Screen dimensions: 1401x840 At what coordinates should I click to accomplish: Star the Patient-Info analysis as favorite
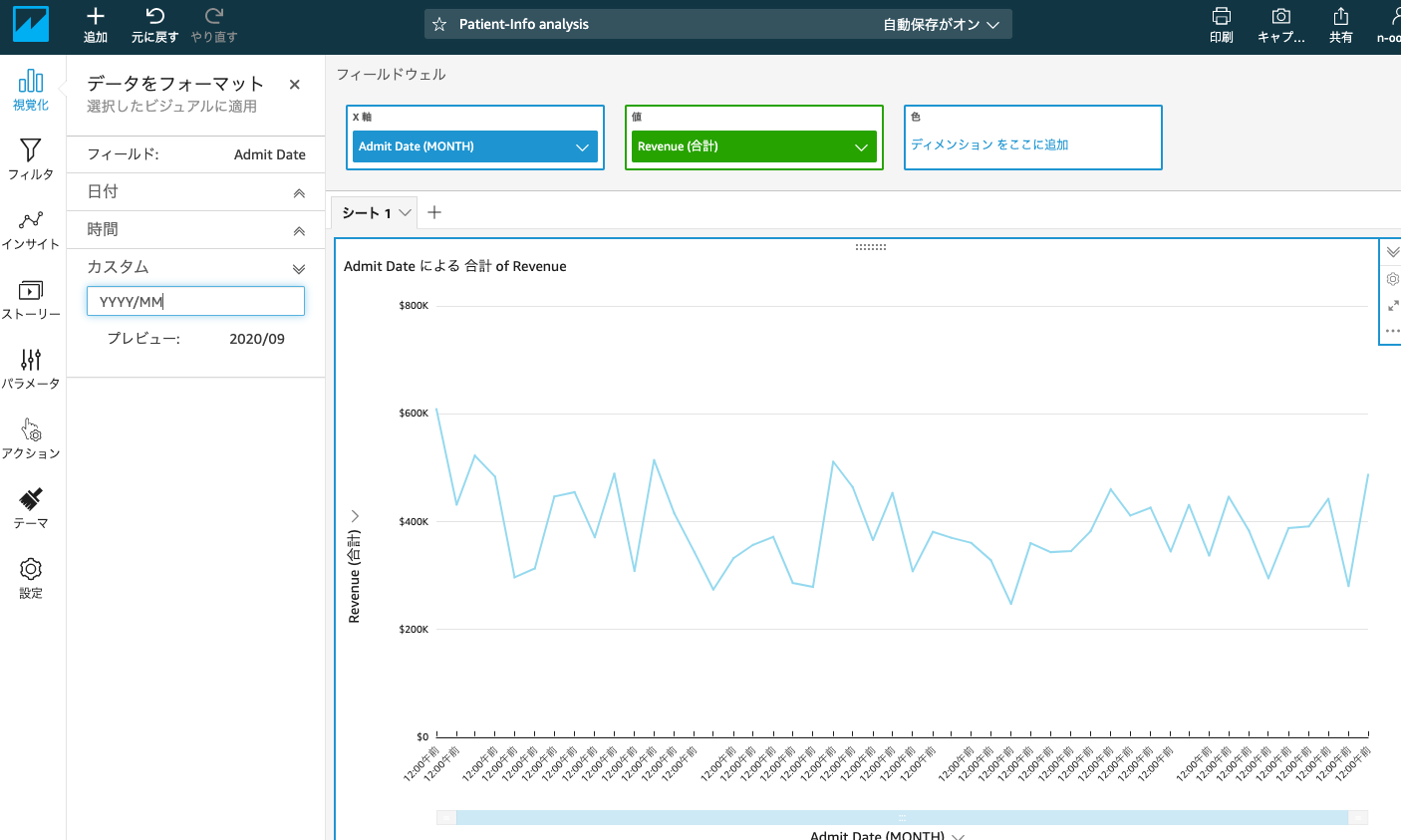[x=439, y=24]
